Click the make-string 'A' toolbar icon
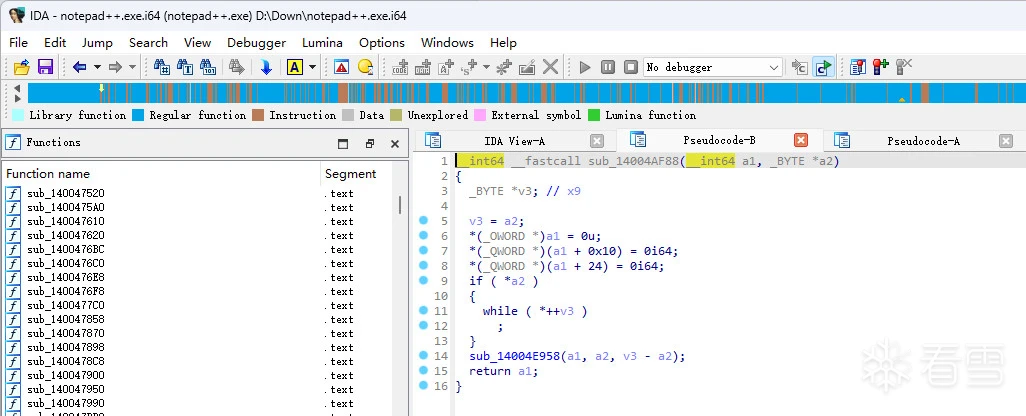 pyautogui.click(x=446, y=67)
